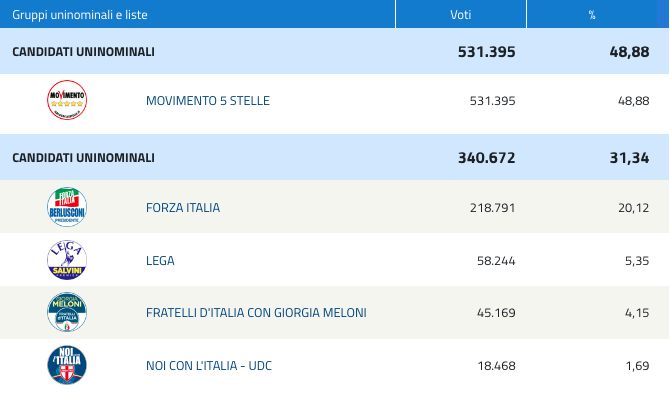Click the Lega Salvini party logo

tap(67, 260)
